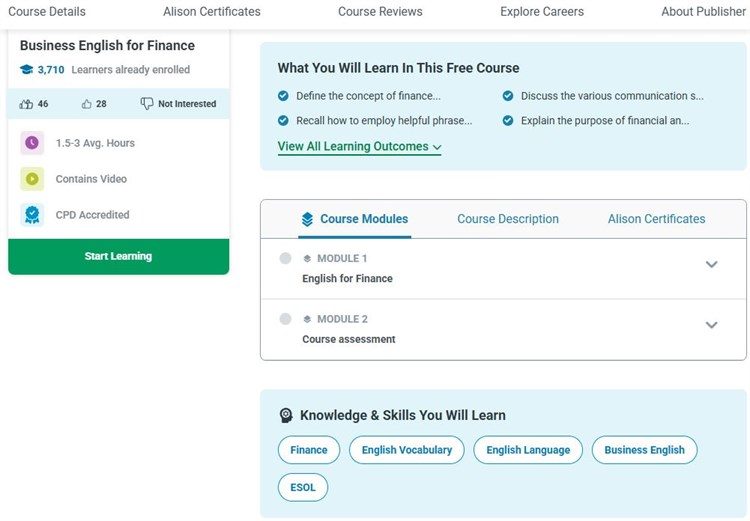
Task: Click the Knowledge & Skills head icon
Action: point(286,415)
